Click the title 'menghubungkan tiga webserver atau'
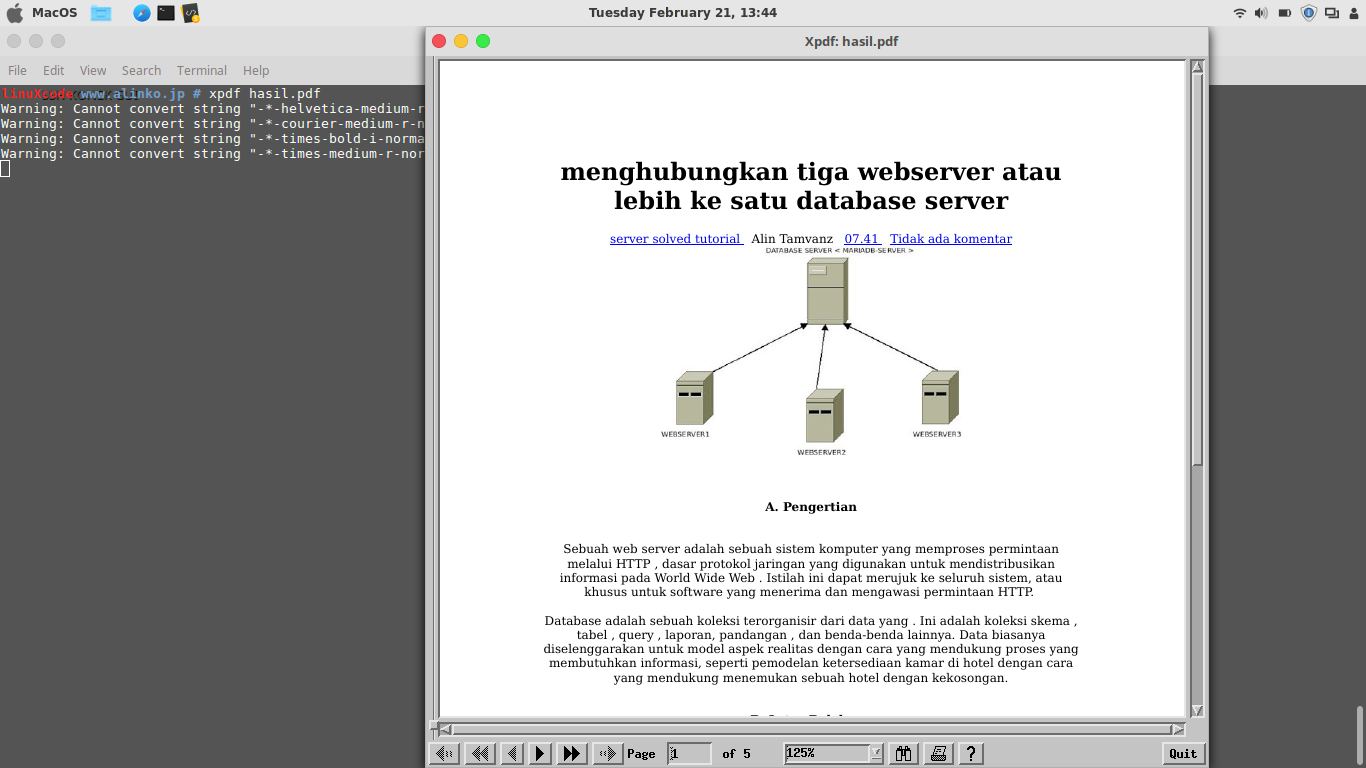Image resolution: width=1366 pixels, height=768 pixels. click(811, 172)
